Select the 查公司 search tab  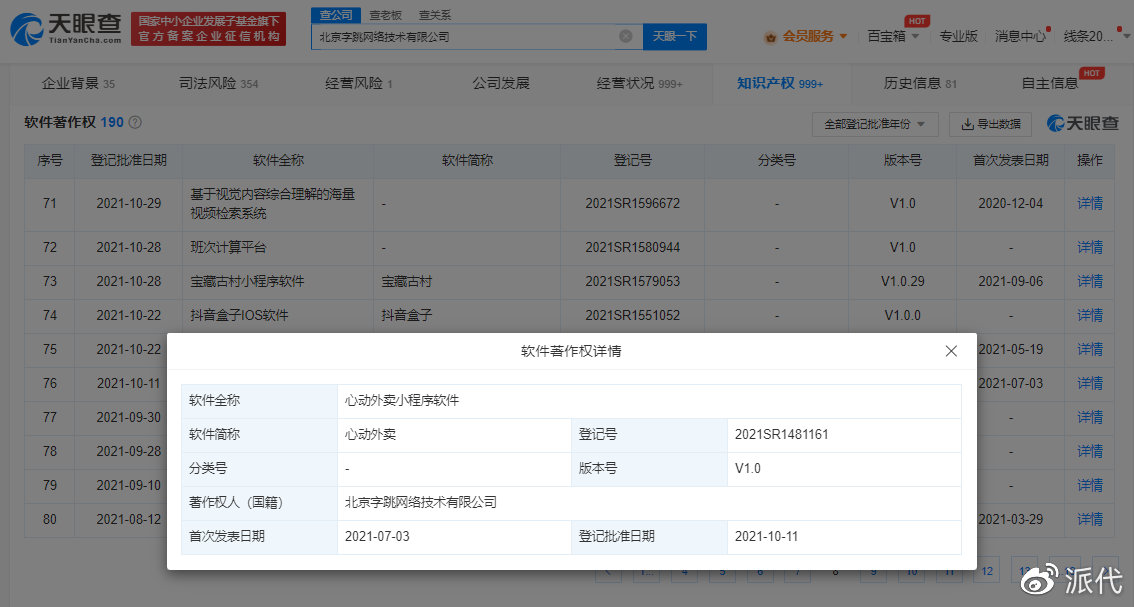(x=336, y=14)
